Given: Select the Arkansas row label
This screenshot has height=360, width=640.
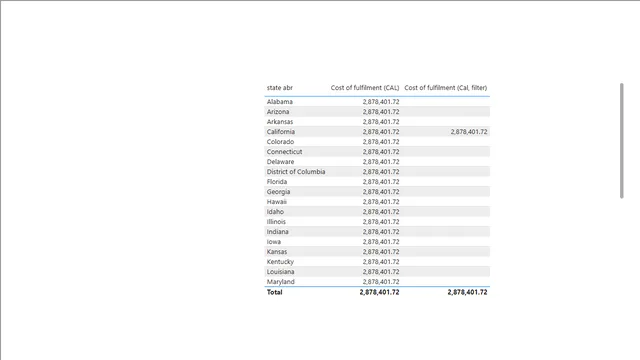Looking at the screenshot, I should point(280,122).
